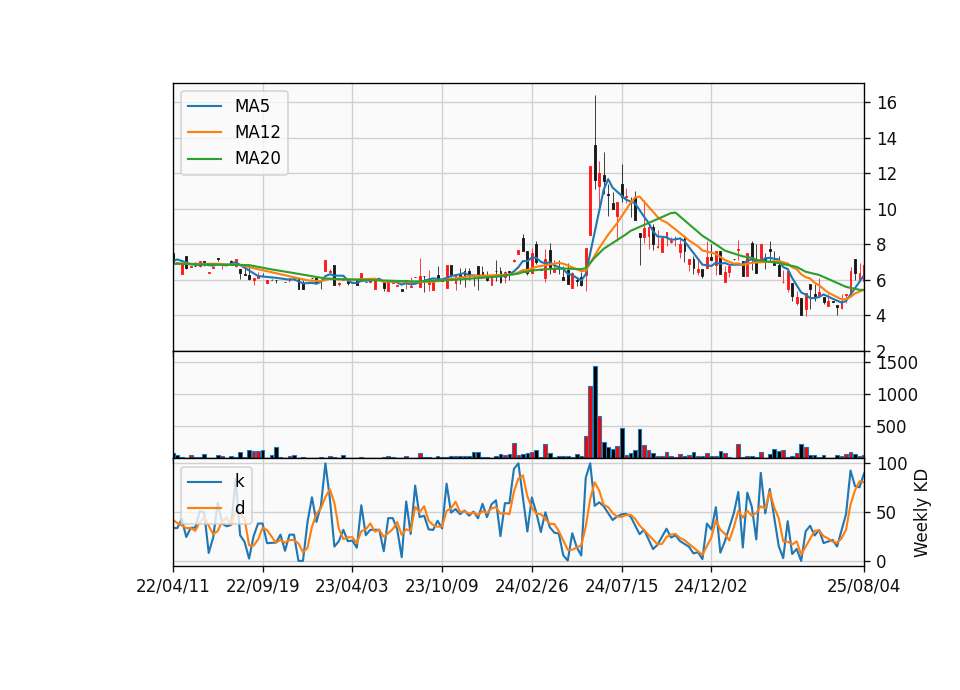
Task: Click the volume axis value 1000
Action: pyautogui.click(x=897, y=395)
